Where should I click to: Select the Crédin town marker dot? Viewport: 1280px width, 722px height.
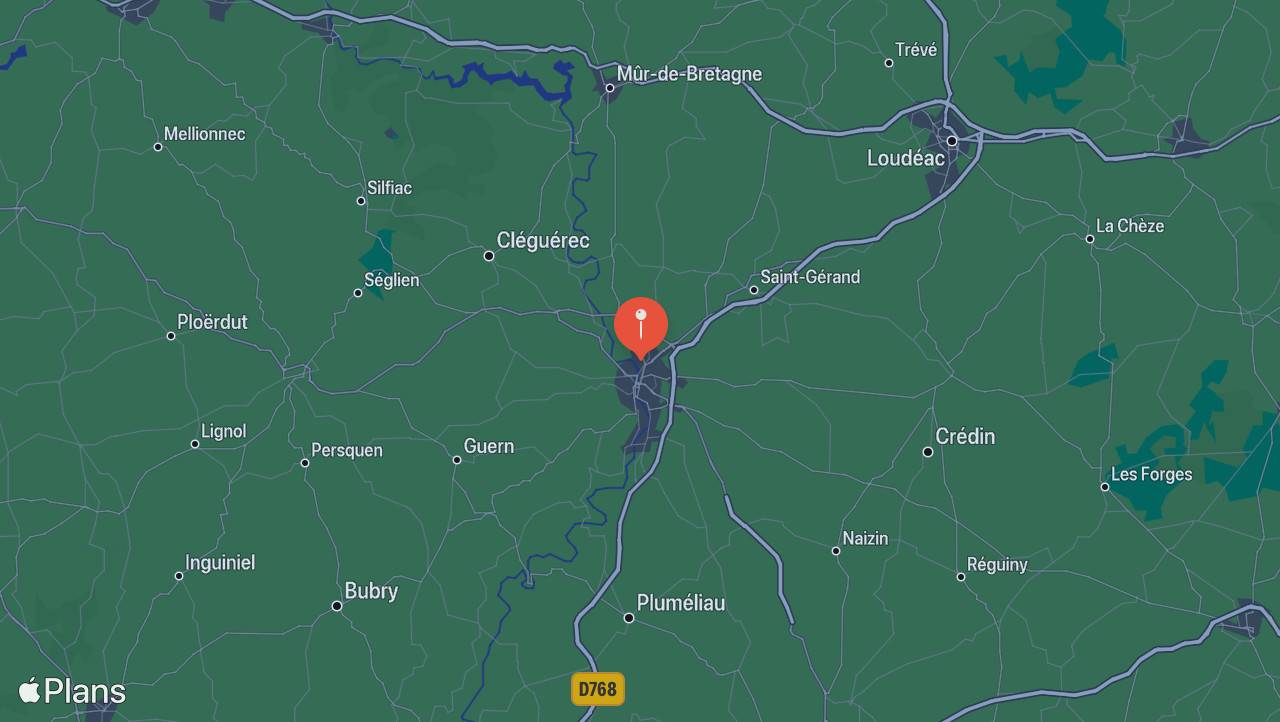coord(928,452)
